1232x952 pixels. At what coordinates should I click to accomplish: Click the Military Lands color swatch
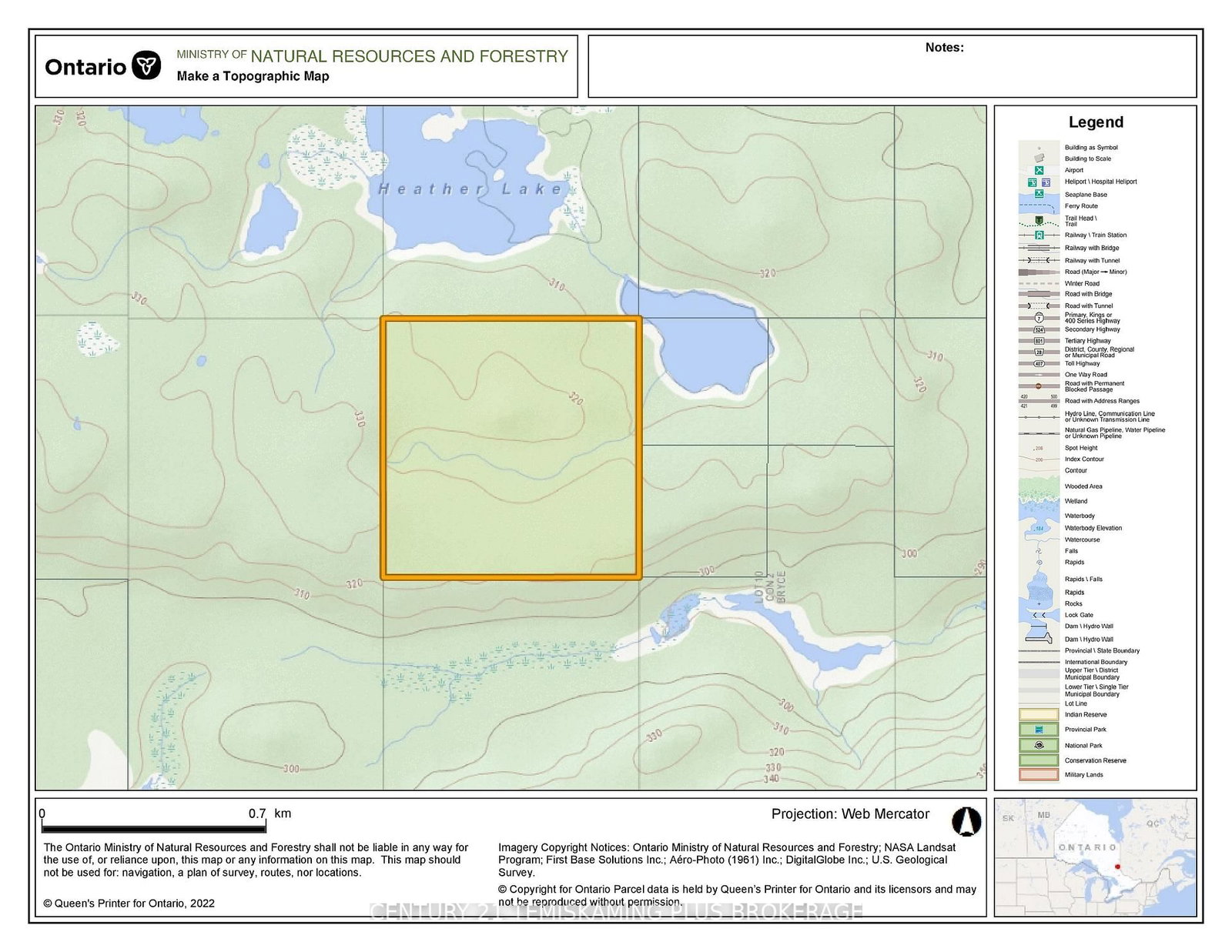click(1039, 774)
